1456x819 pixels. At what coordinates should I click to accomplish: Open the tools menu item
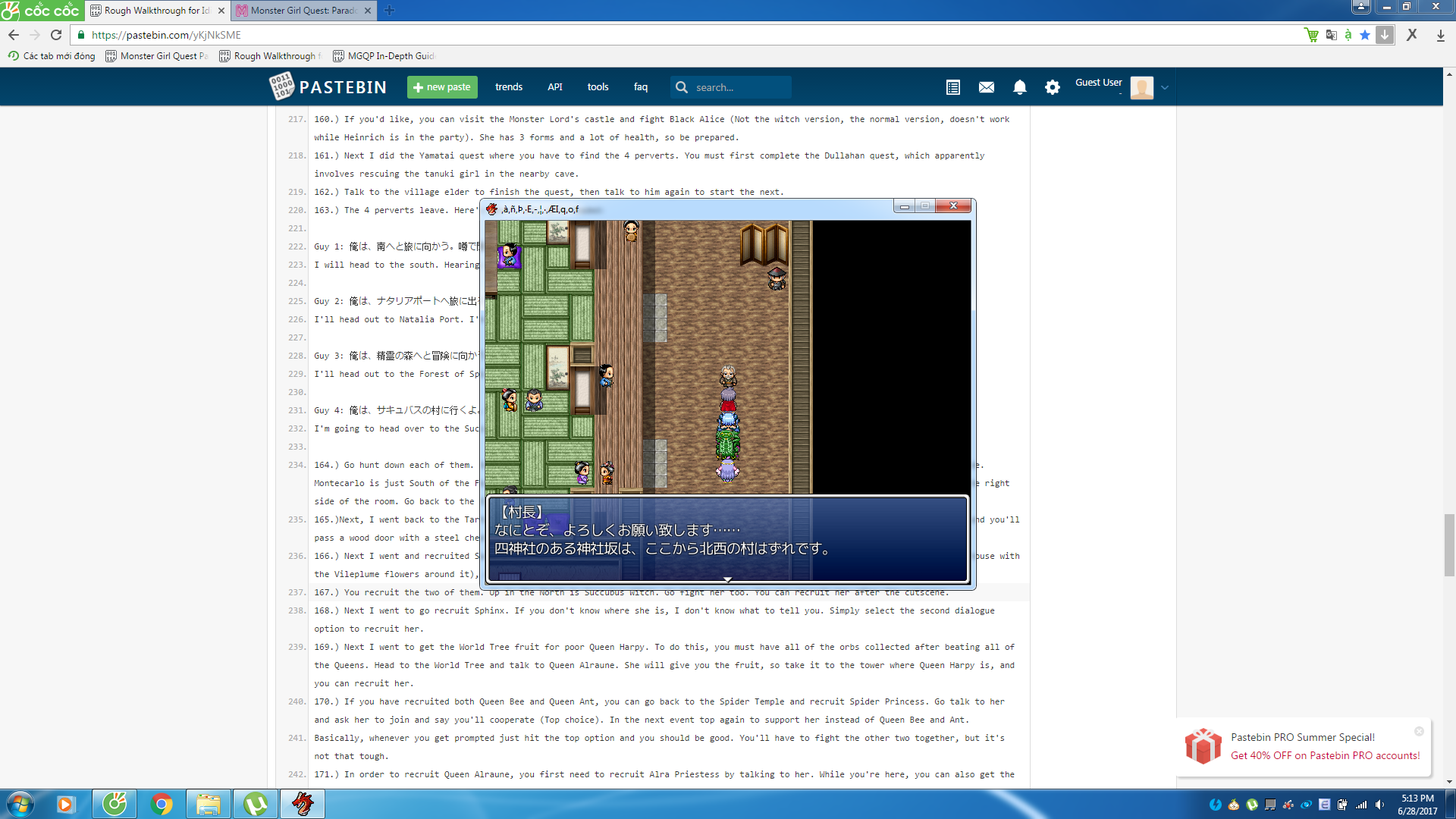click(598, 87)
